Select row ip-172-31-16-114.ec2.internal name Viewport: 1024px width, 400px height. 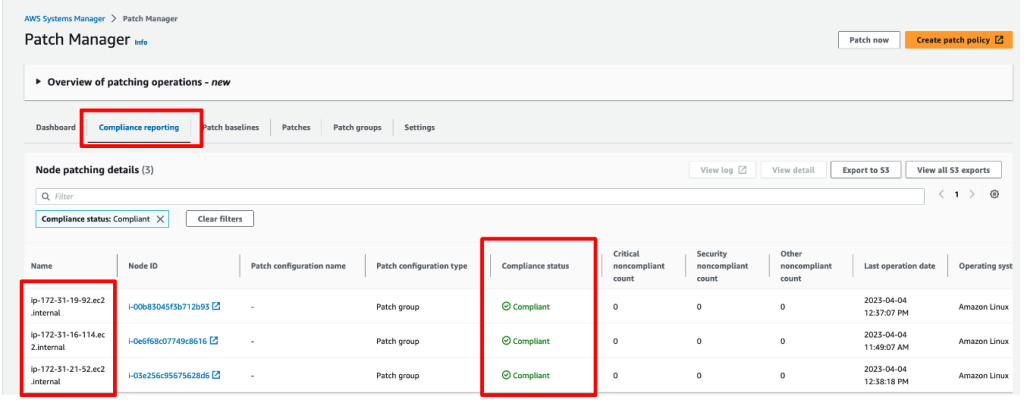(x=68, y=341)
